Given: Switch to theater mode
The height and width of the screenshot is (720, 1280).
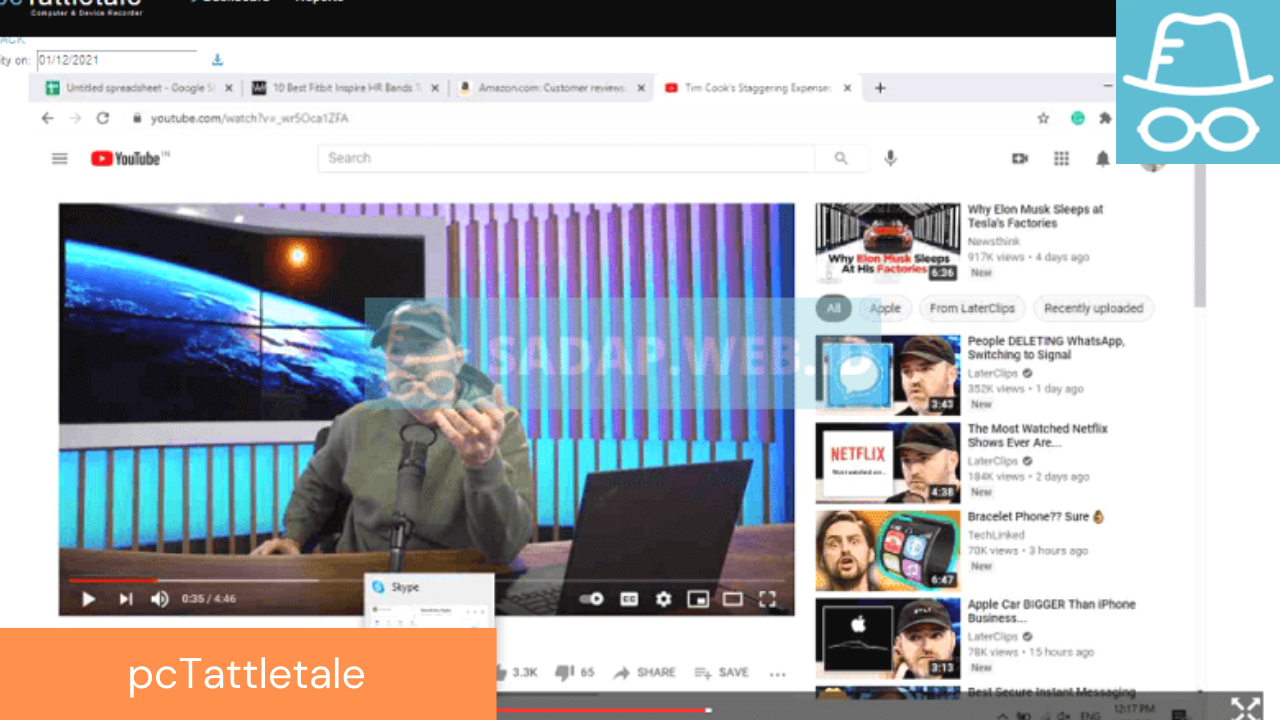Looking at the screenshot, I should pos(733,599).
